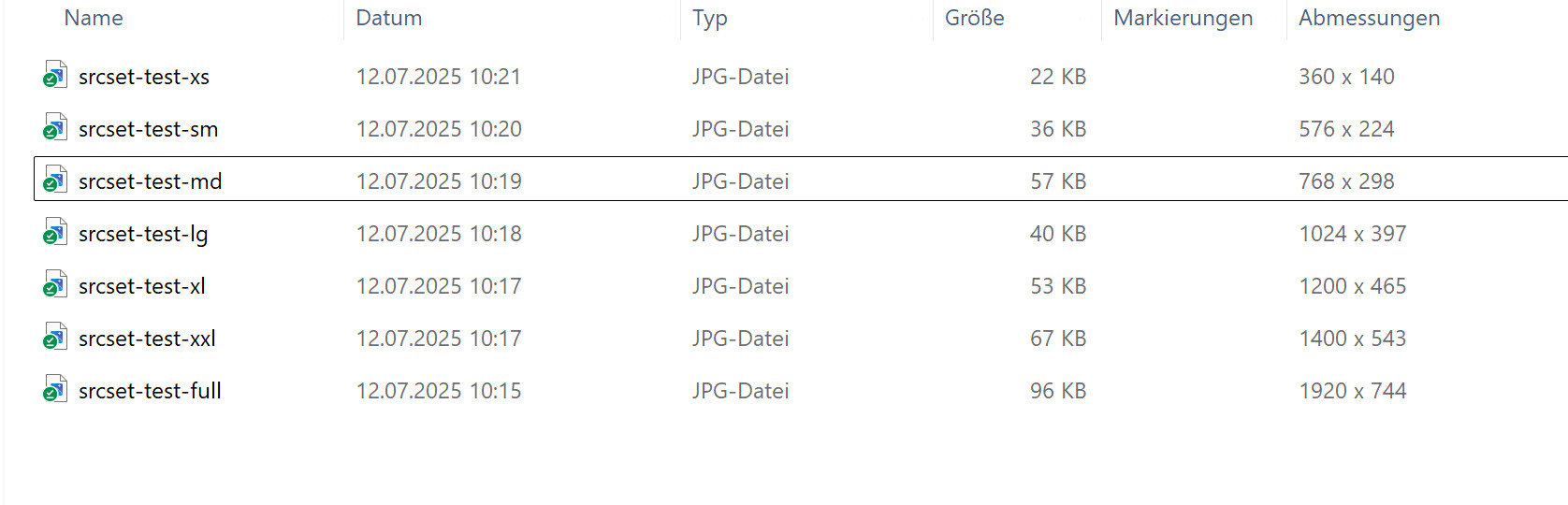Click the srcset-test-full JPG icon
Image resolution: width=1568 pixels, height=505 pixels.
(x=55, y=390)
